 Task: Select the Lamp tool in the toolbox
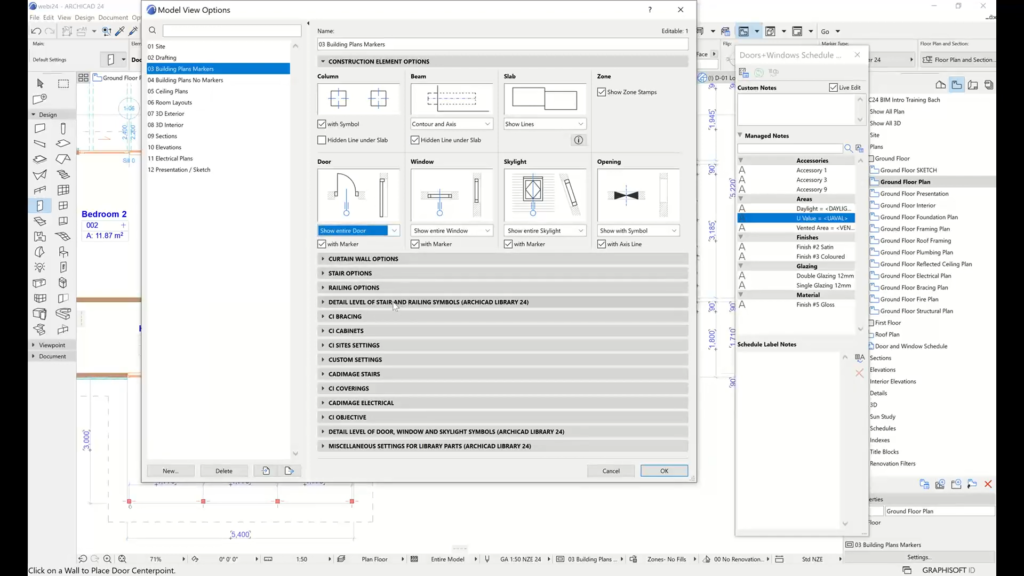(x=40, y=267)
